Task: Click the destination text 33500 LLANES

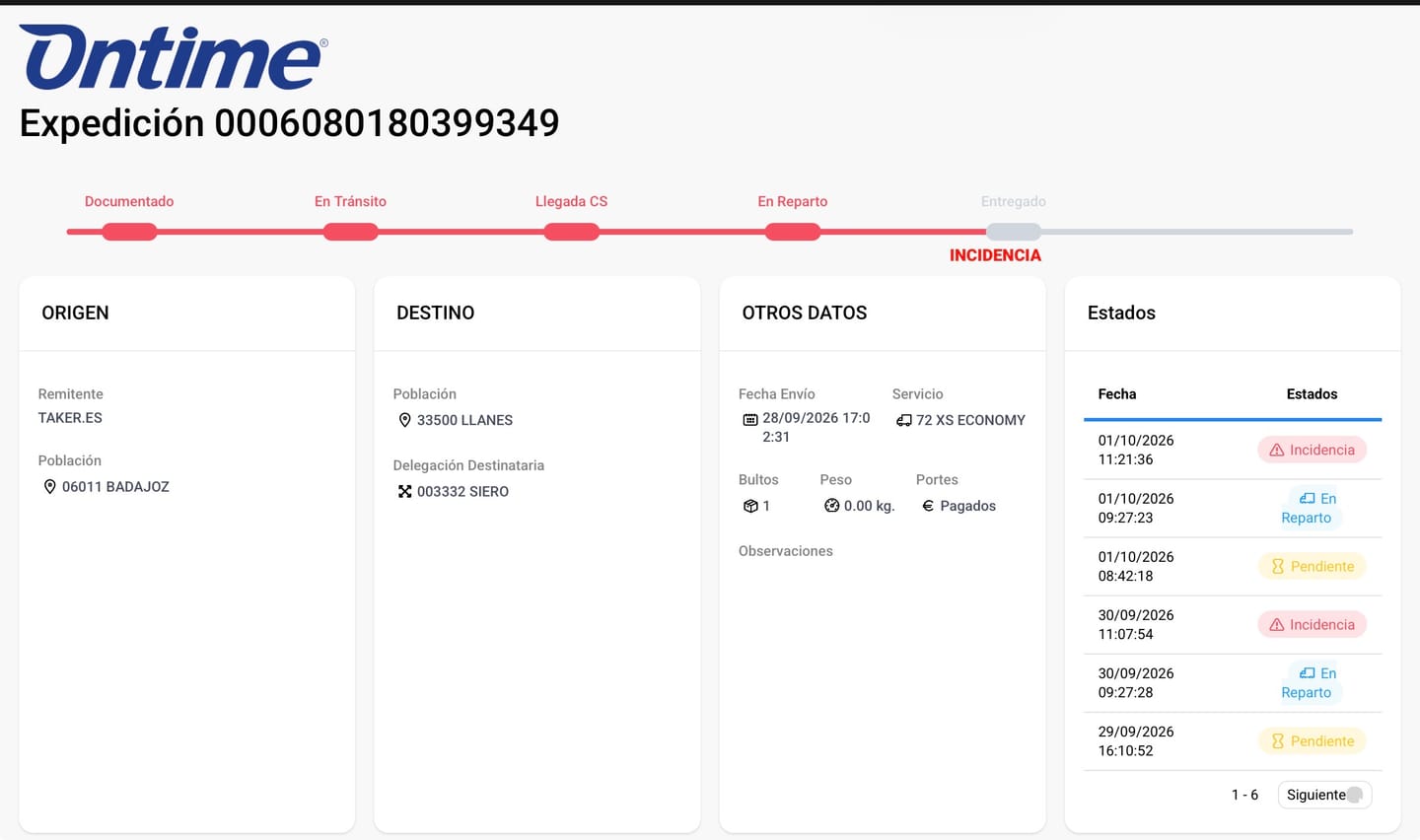Action: tap(464, 420)
